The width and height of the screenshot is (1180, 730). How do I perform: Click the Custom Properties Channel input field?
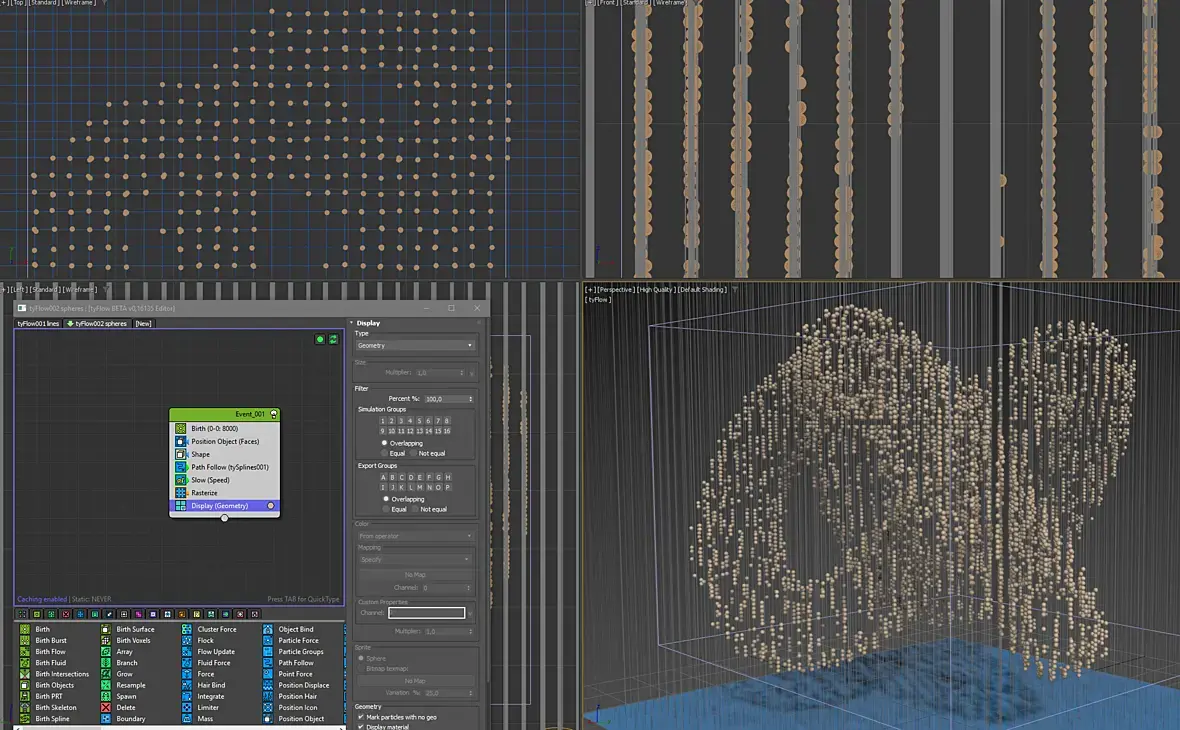(427, 613)
